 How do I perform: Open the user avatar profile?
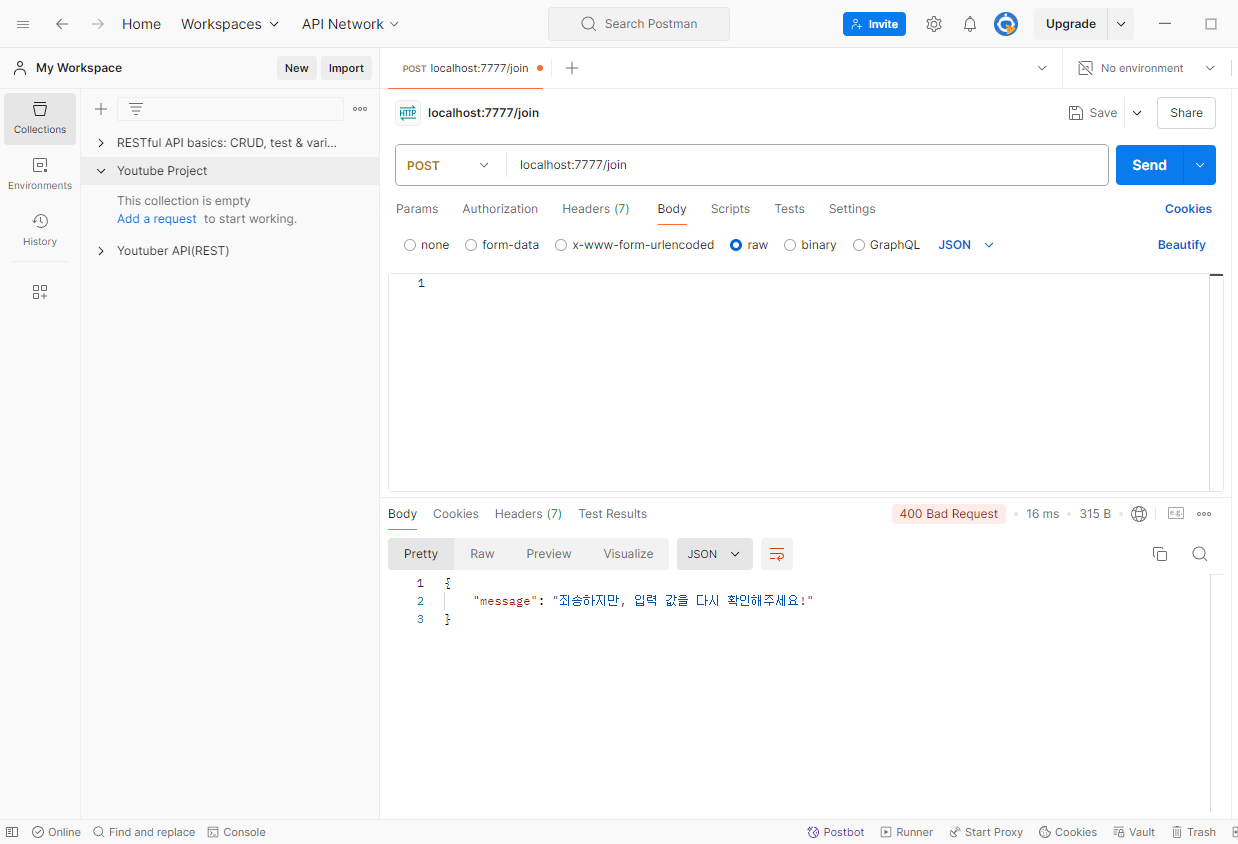1006,24
